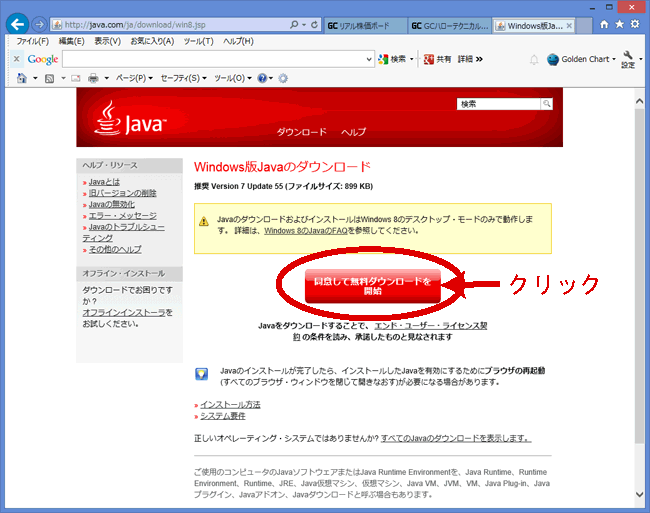Image resolution: width=650 pixels, height=513 pixels.
Task: Open a new tab with the blank tab button
Action: pyautogui.click(x=584, y=26)
